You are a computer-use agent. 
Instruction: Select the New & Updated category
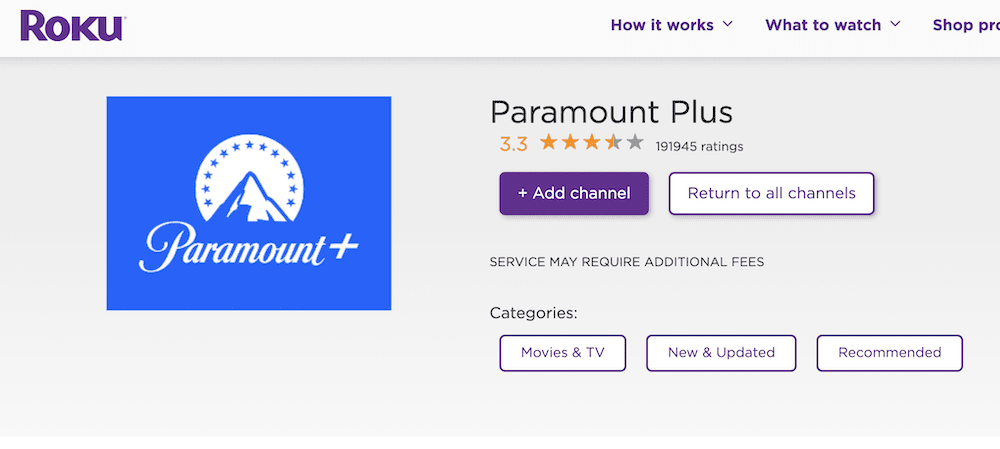coord(721,353)
